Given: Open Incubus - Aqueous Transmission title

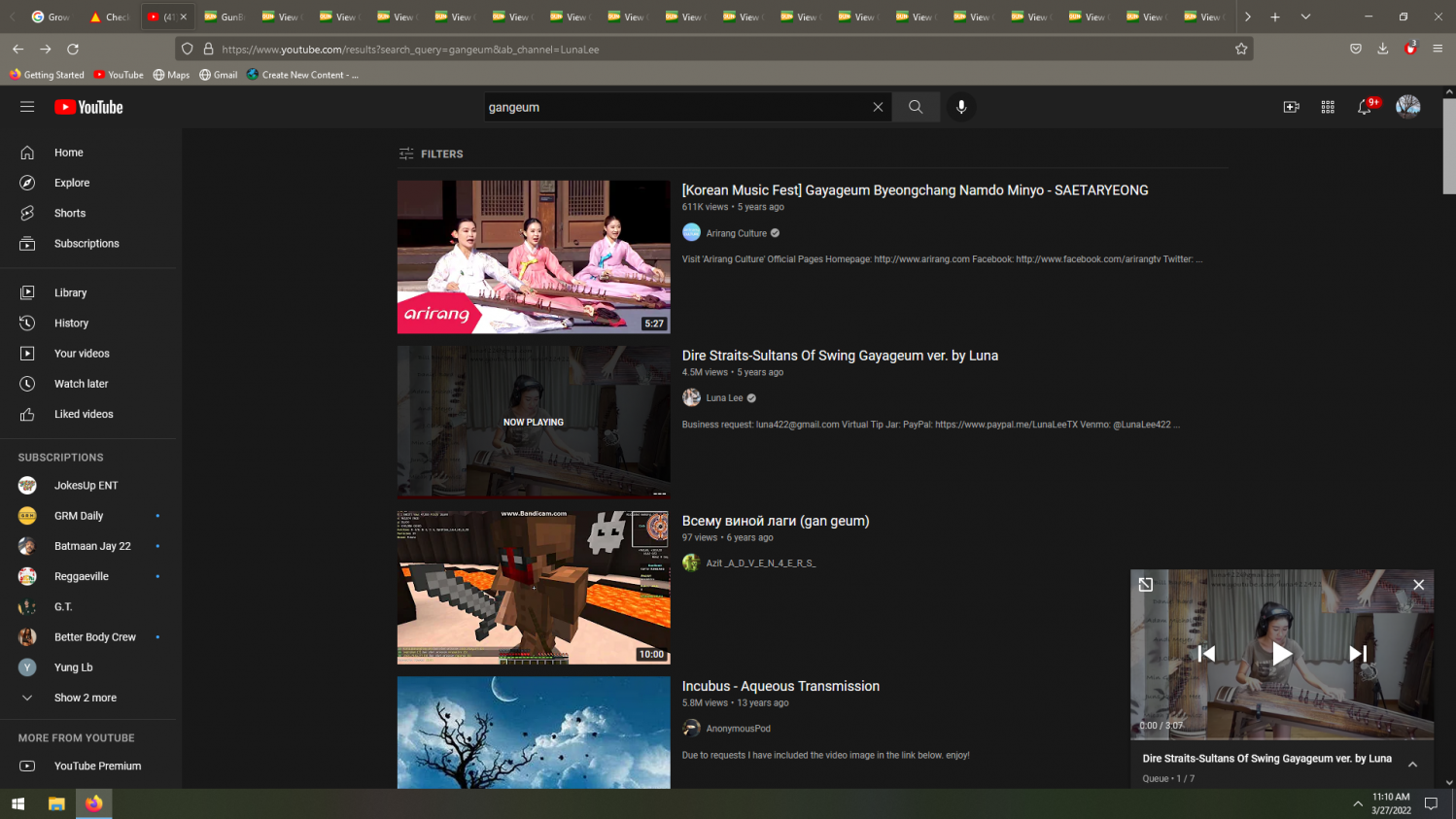Looking at the screenshot, I should point(780,686).
